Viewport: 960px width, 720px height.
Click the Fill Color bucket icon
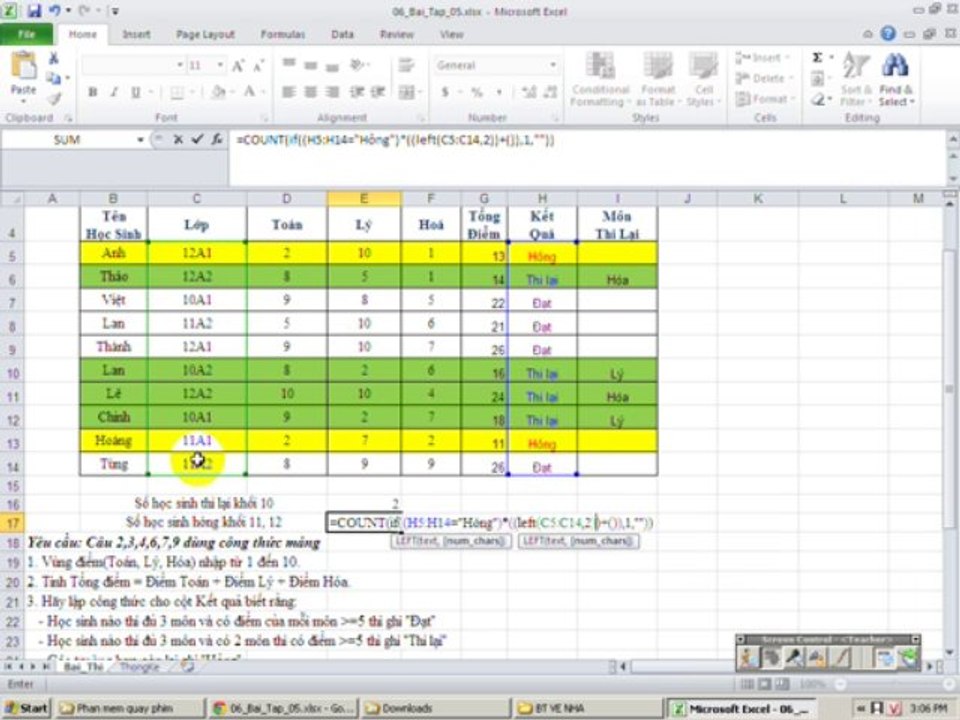pos(217,92)
